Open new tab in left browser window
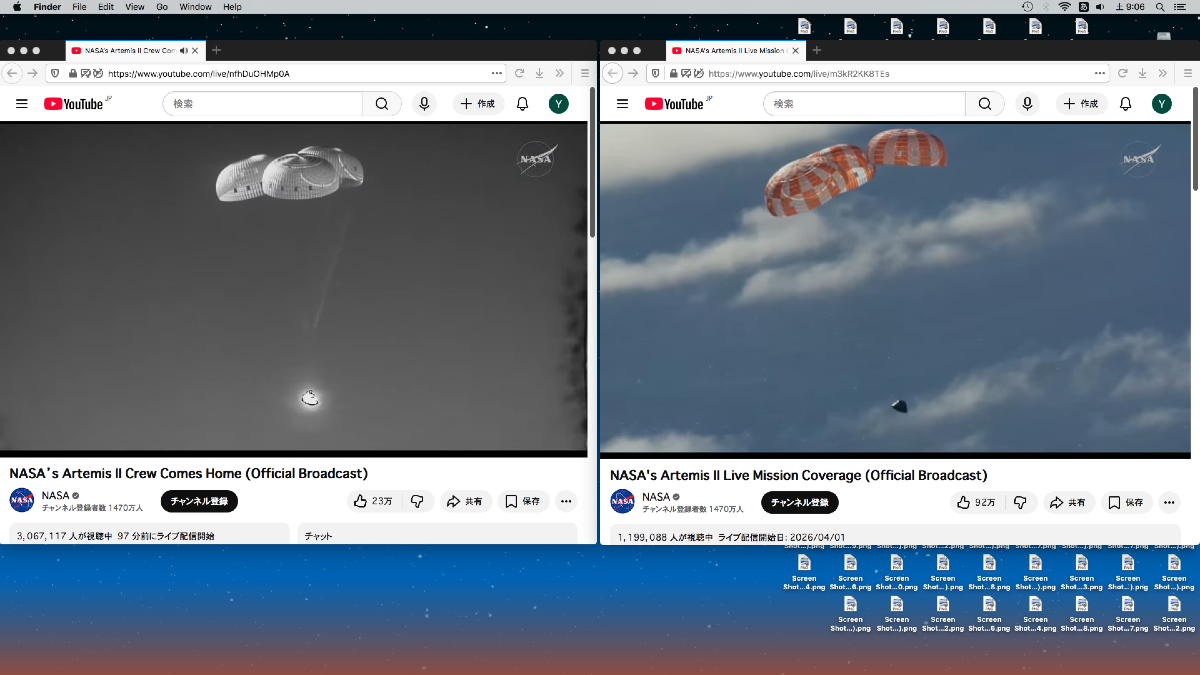The image size is (1200, 675). click(216, 50)
